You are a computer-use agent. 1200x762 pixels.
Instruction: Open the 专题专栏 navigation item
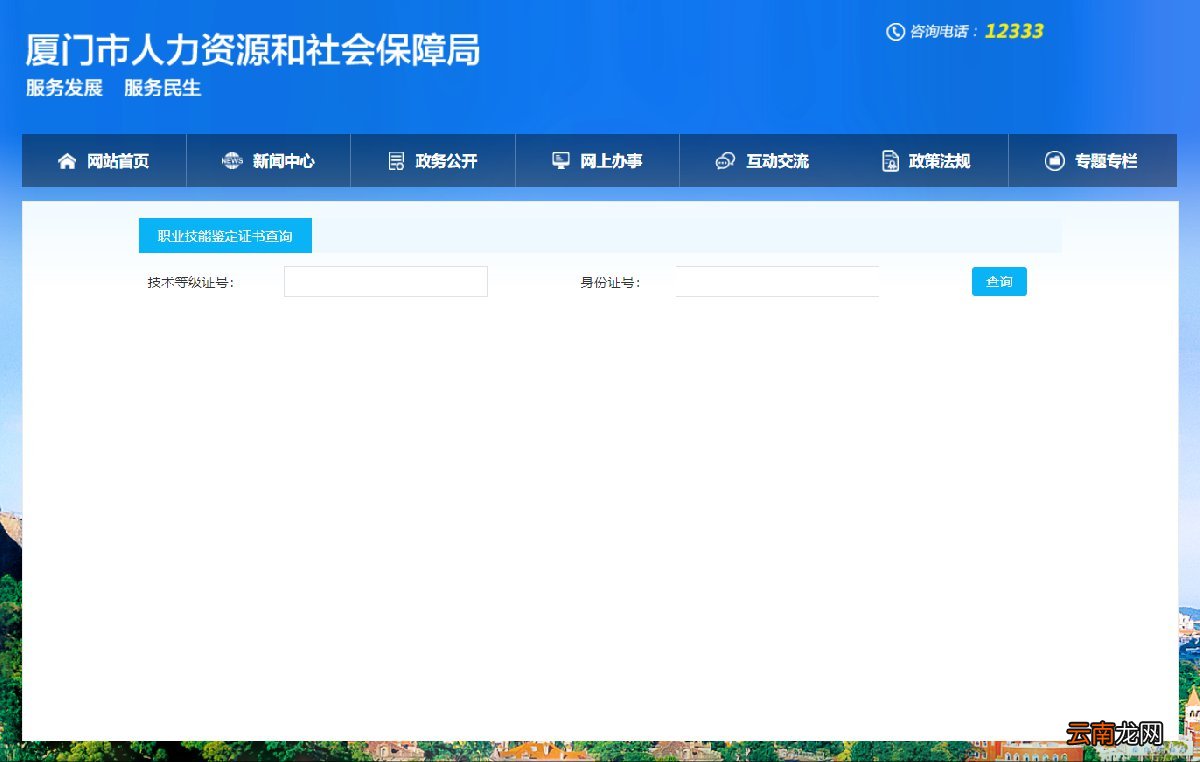pyautogui.click(x=1092, y=161)
